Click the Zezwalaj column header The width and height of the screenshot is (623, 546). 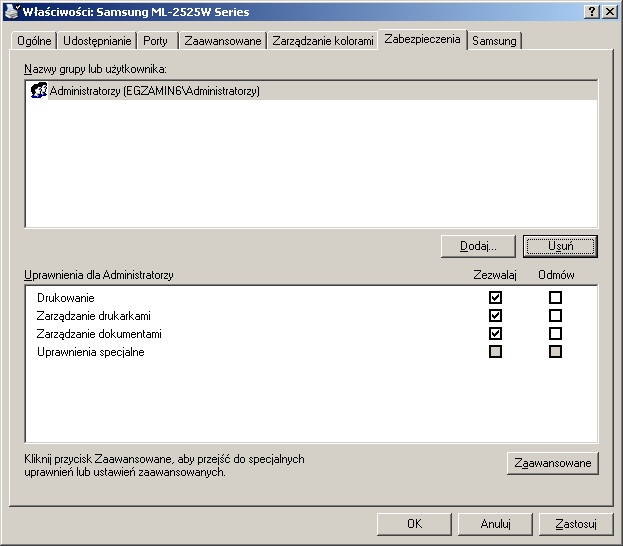tap(495, 275)
